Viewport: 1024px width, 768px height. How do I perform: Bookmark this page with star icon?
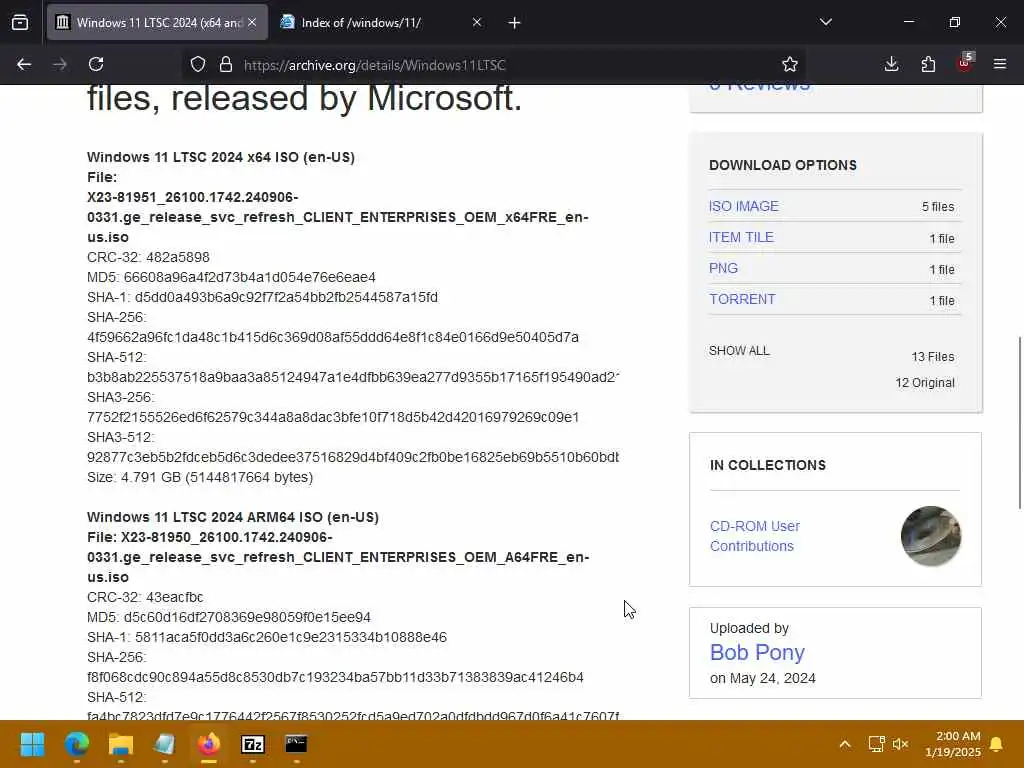tap(790, 64)
